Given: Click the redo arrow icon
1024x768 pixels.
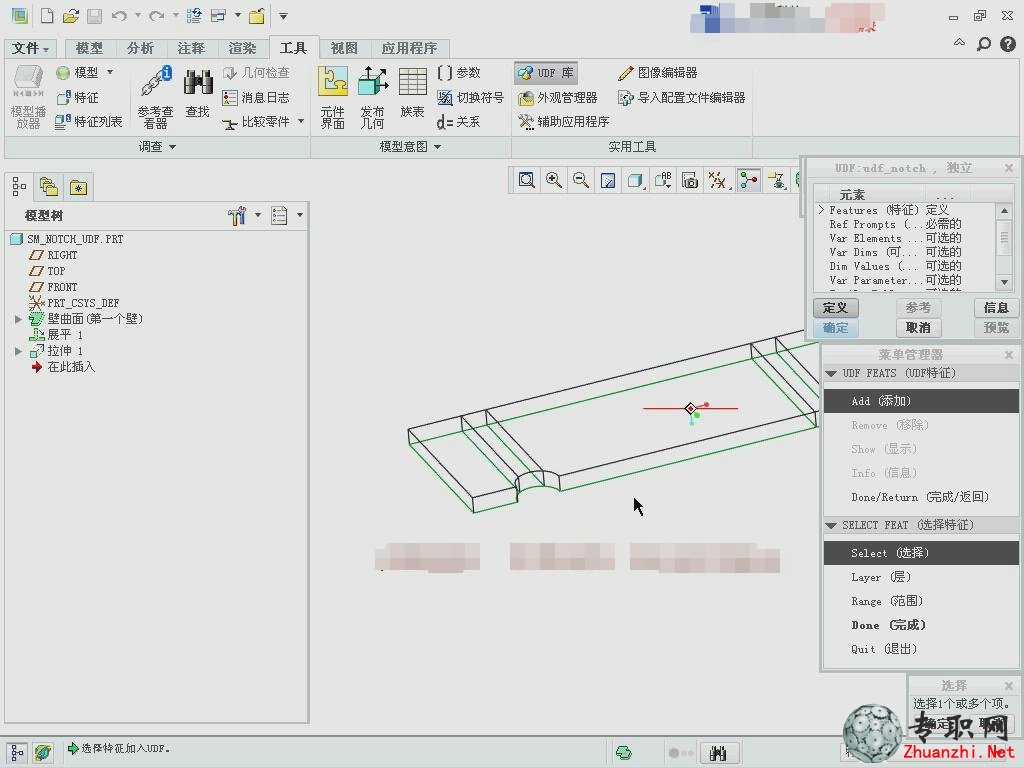Looking at the screenshot, I should point(157,16).
